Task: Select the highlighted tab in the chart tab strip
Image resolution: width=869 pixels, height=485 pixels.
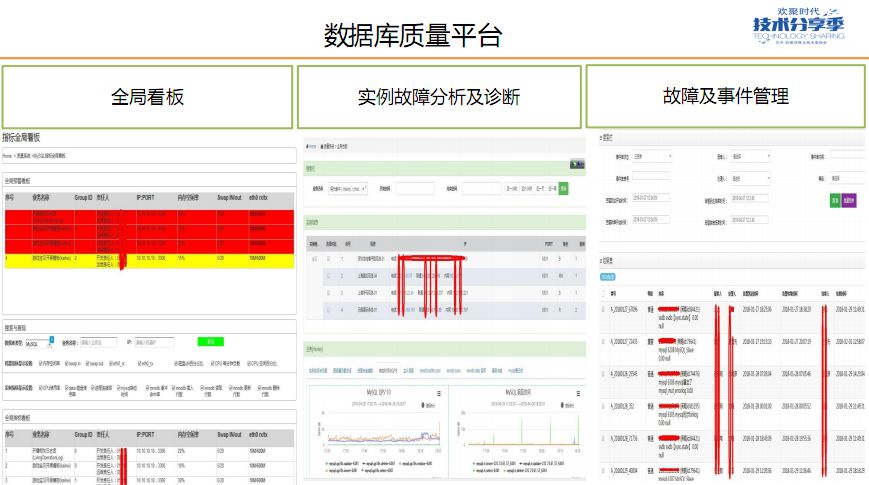Action: coord(387,370)
